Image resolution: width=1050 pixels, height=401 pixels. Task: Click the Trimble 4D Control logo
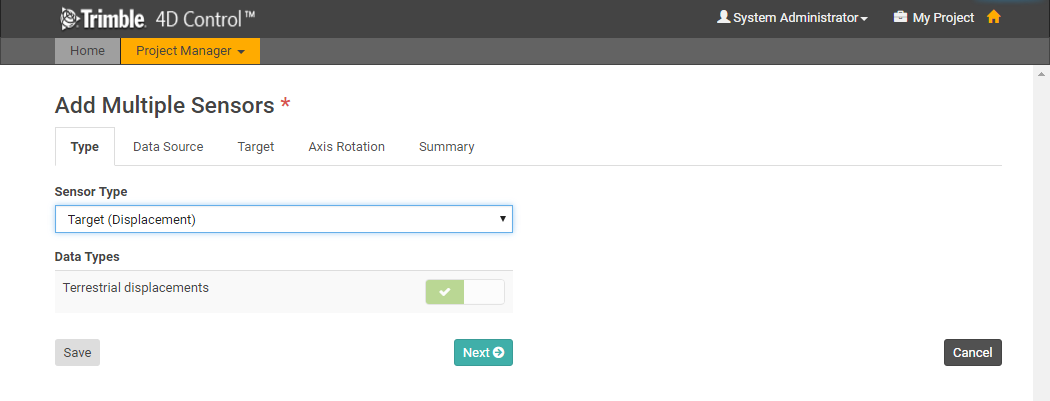[x=157, y=18]
